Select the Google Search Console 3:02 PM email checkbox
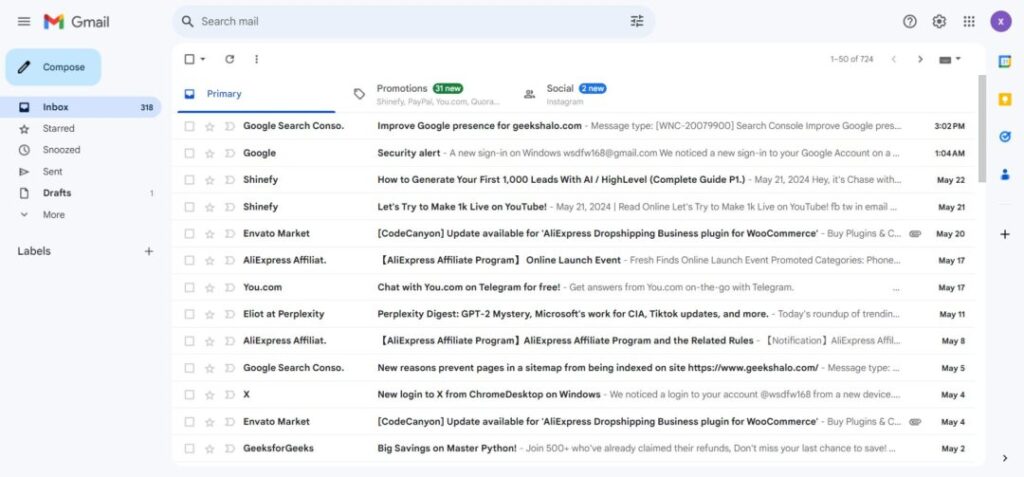The height and width of the screenshot is (477, 1024). 189,127
